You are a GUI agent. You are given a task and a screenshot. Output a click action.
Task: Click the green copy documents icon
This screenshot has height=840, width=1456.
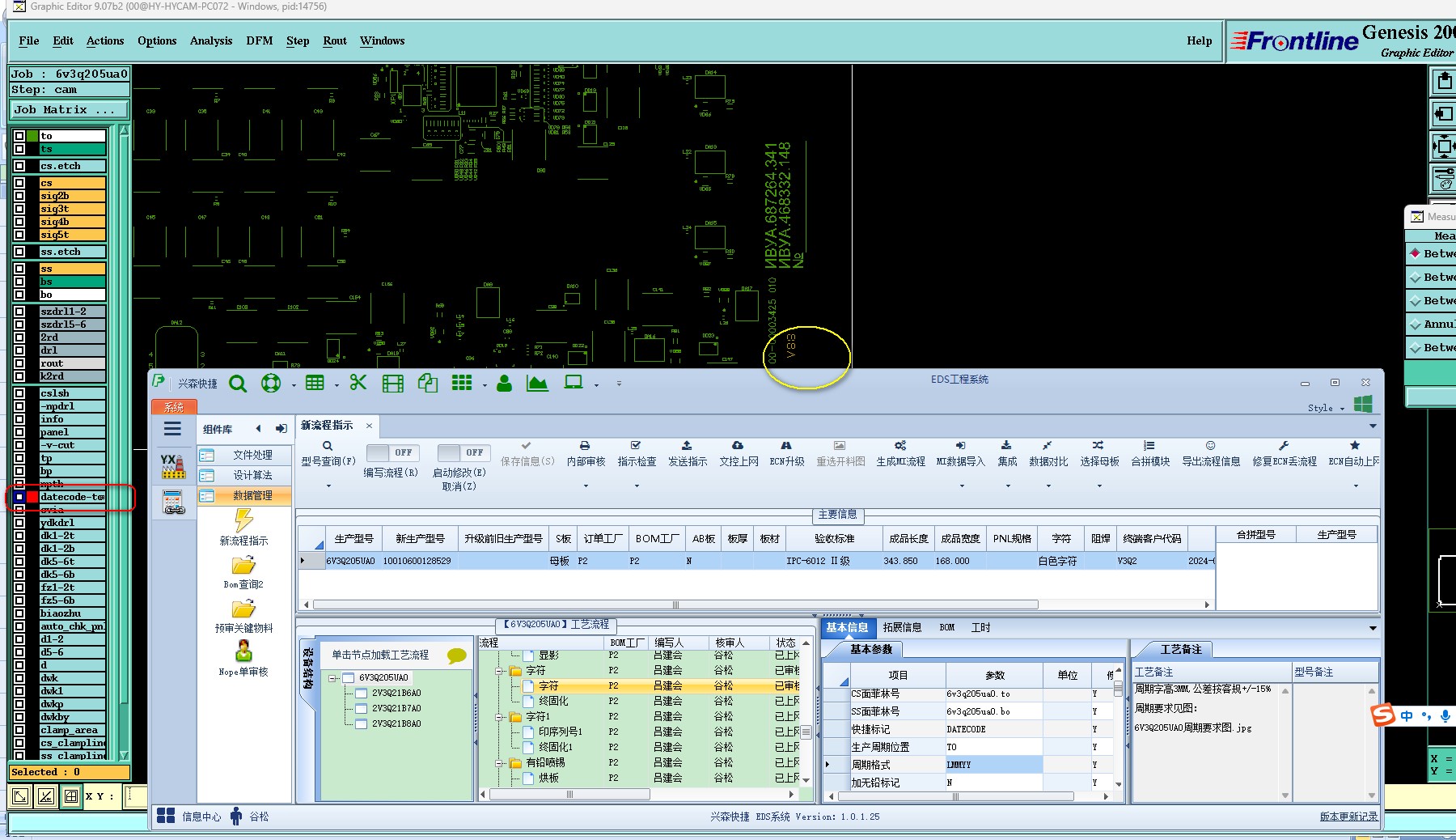(x=427, y=383)
